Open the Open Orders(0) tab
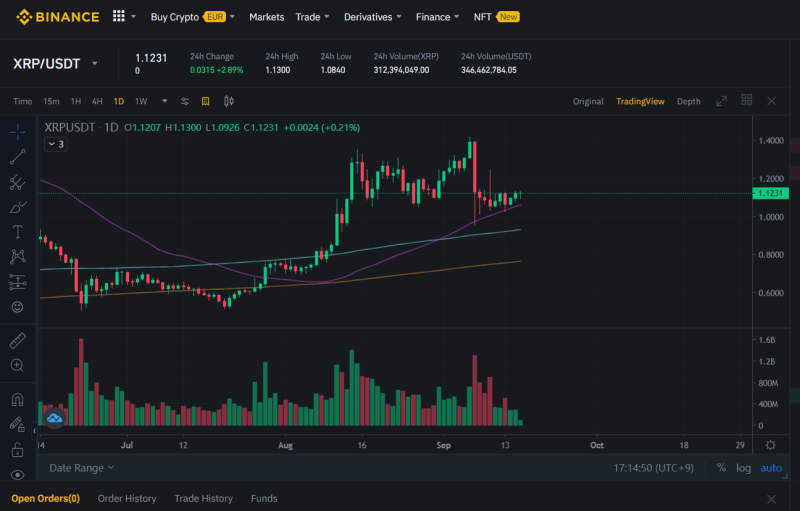Viewport: 800px width, 511px height. (45, 498)
